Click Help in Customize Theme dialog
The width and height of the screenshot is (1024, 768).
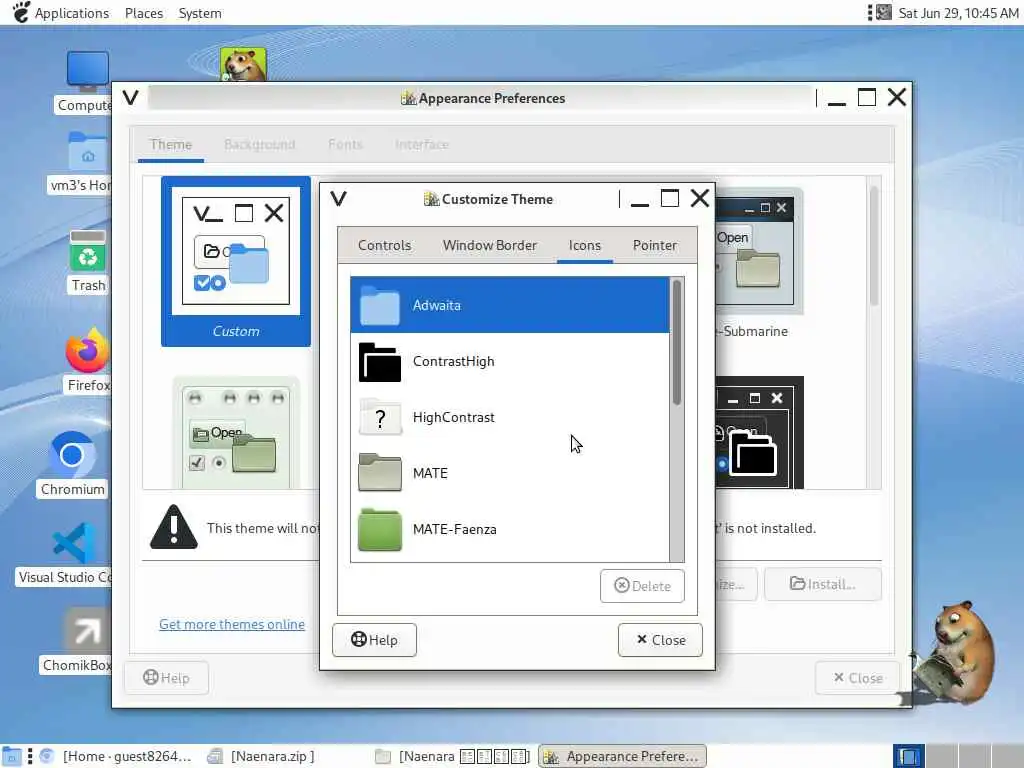coord(374,640)
